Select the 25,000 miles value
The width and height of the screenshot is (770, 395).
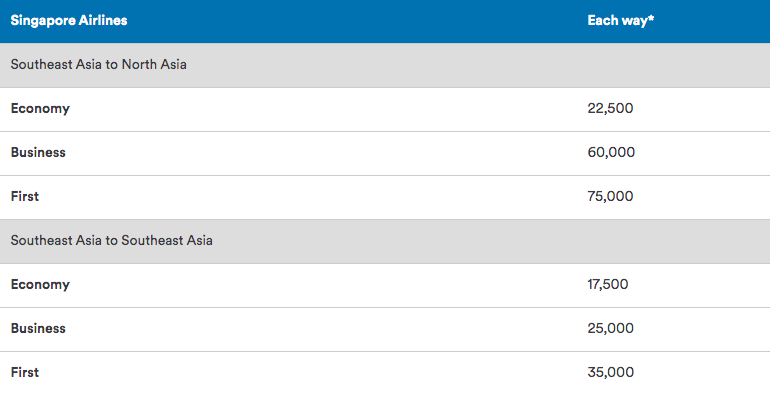[610, 328]
